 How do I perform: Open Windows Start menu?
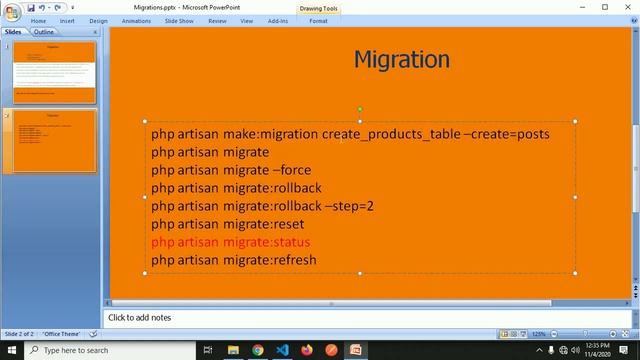tap(12, 350)
